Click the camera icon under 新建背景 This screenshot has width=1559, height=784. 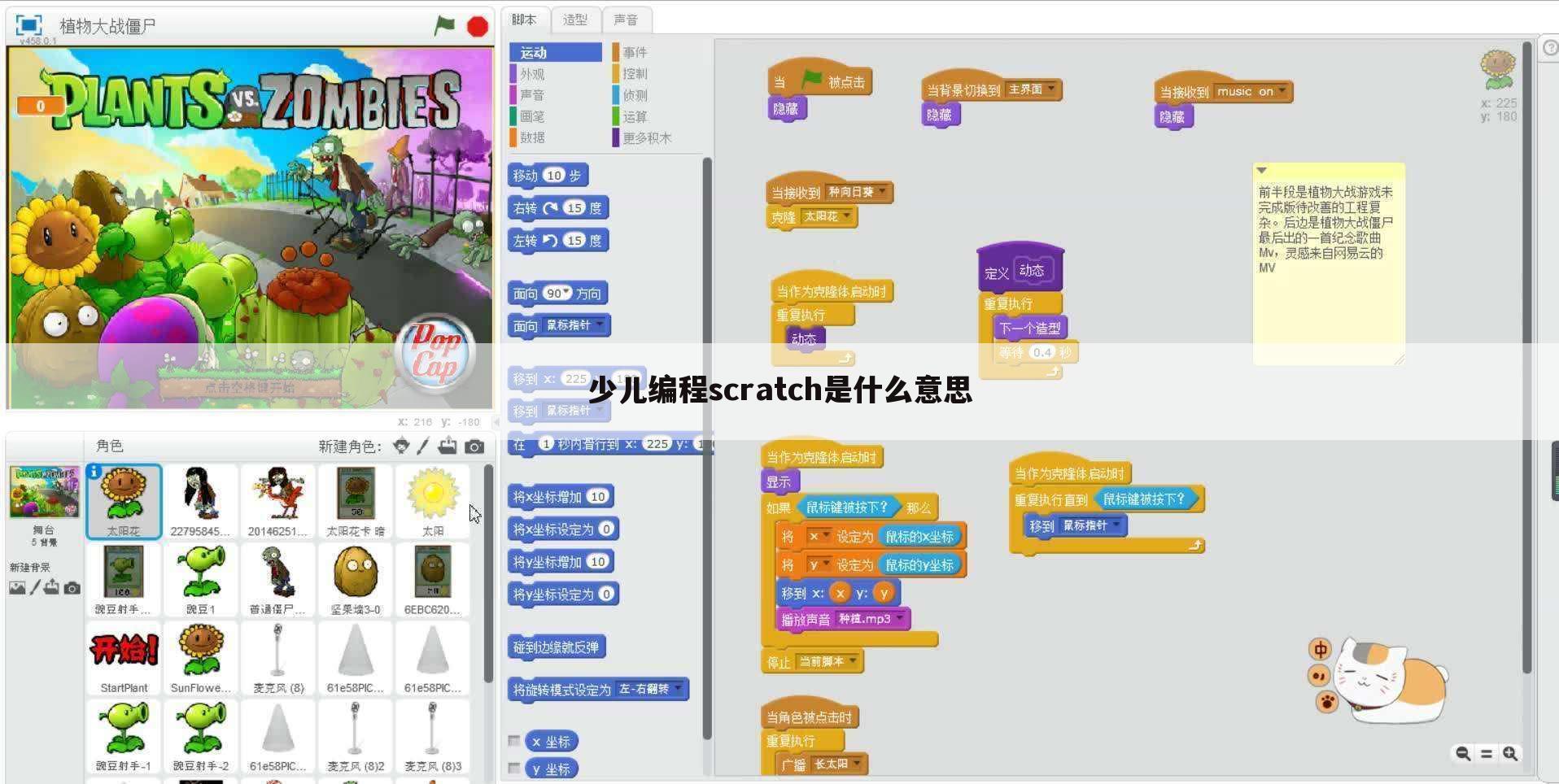72,588
